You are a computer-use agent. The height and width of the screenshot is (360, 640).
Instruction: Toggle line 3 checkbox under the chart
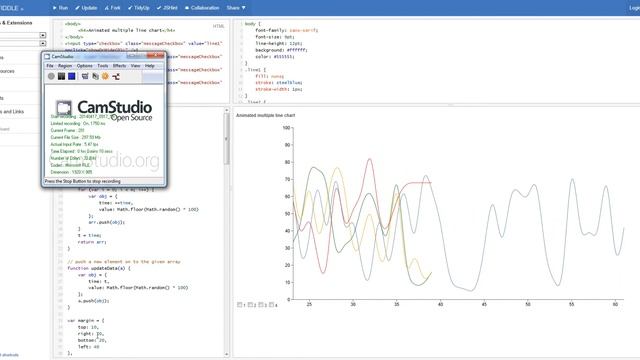click(261, 304)
